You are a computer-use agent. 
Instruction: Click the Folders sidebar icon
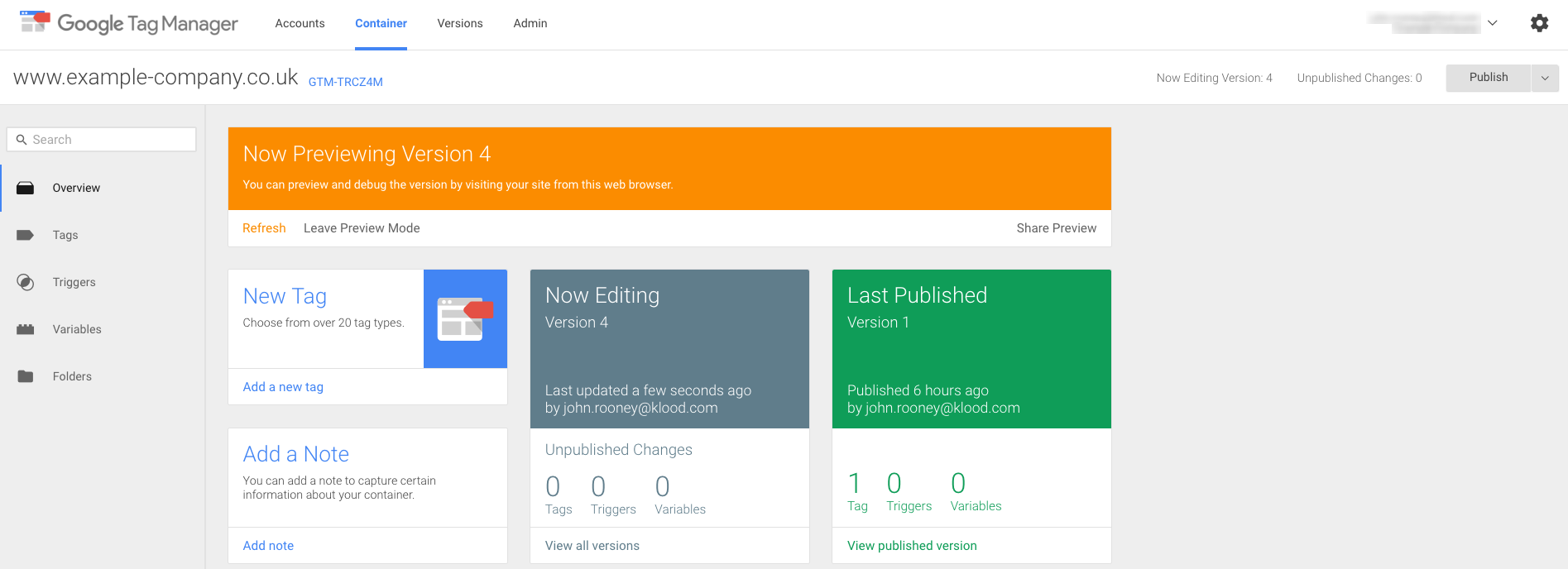point(26,376)
